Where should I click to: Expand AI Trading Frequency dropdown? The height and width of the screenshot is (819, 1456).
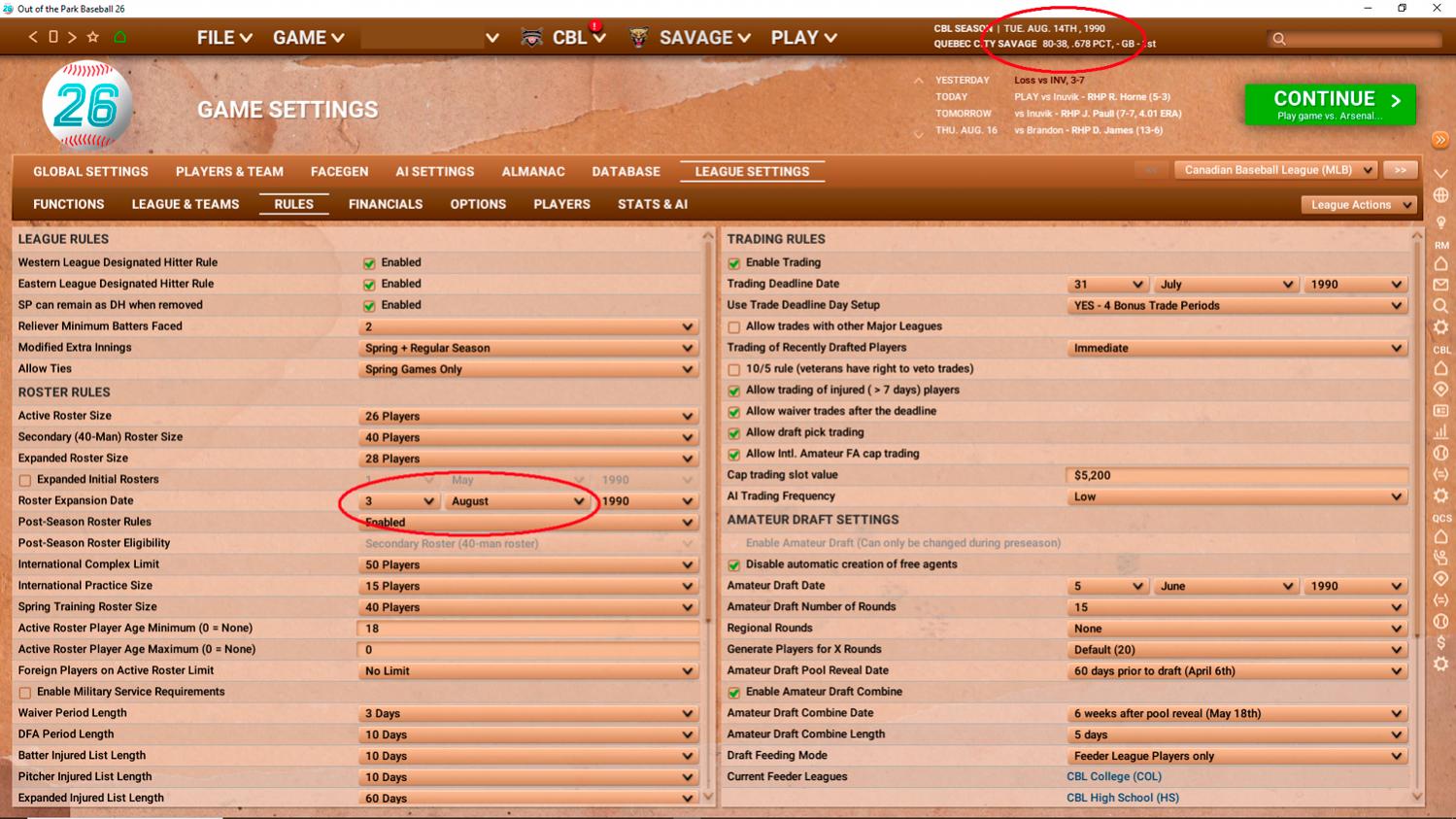click(x=1236, y=496)
